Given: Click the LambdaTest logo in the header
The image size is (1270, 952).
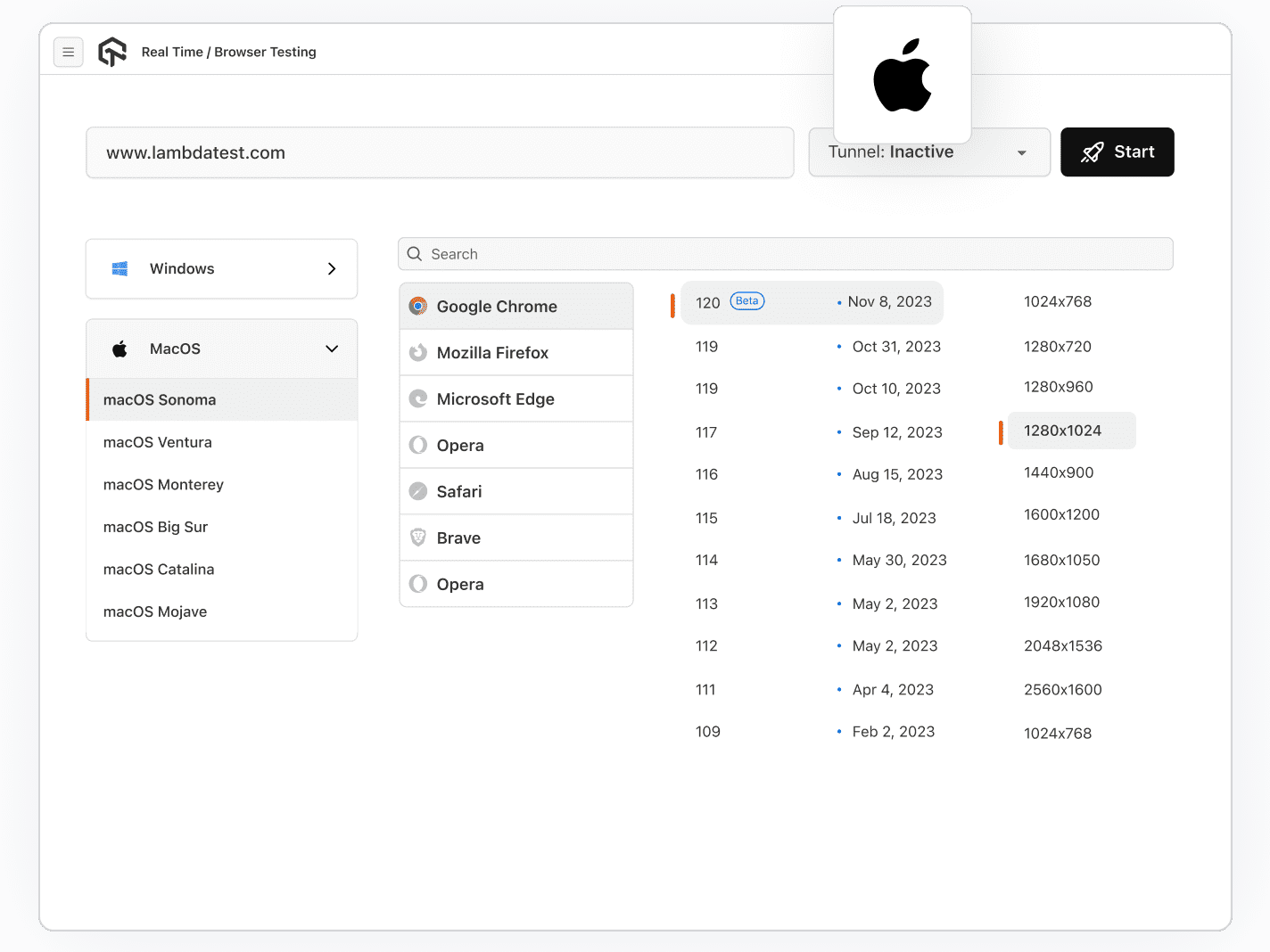Looking at the screenshot, I should point(112,52).
